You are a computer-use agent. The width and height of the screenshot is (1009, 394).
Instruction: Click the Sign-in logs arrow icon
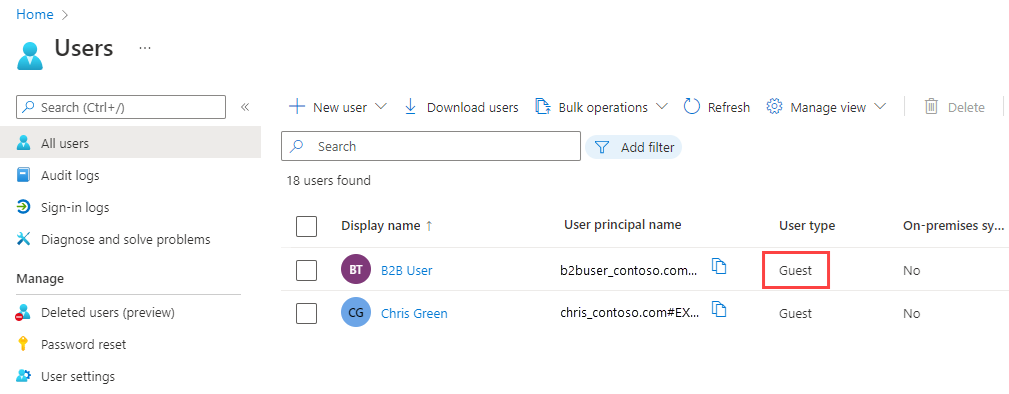[24, 207]
